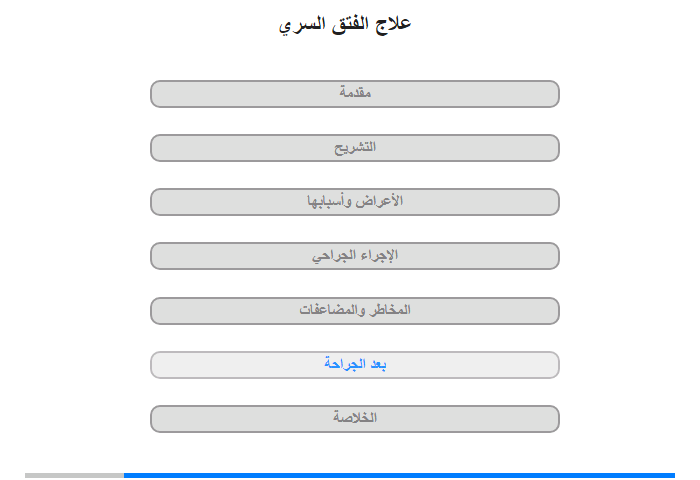Open the مقدمة section
Image resolution: width=700 pixels, height=480 pixels.
[x=355, y=94]
